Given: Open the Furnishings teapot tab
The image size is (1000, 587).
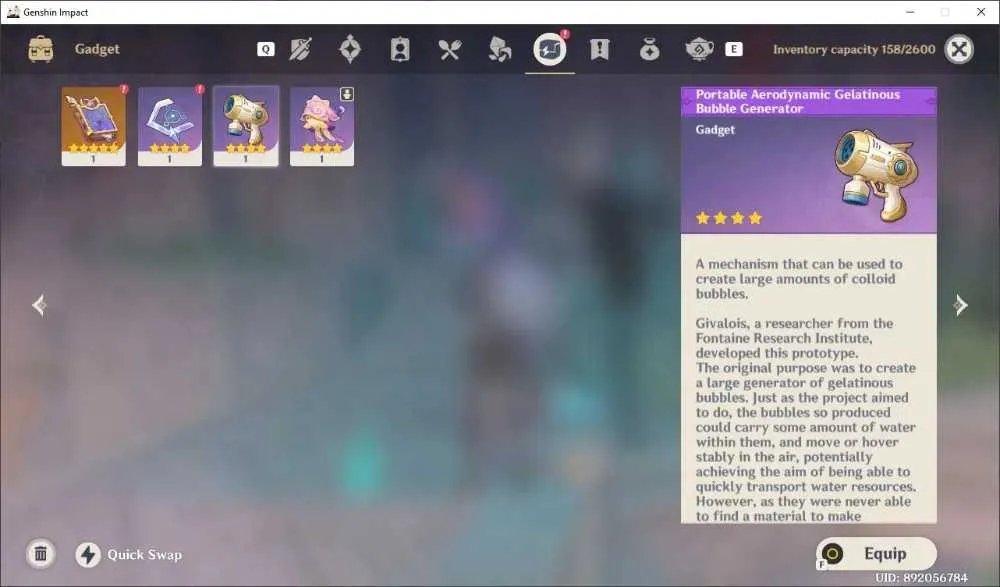Looking at the screenshot, I should tap(699, 49).
